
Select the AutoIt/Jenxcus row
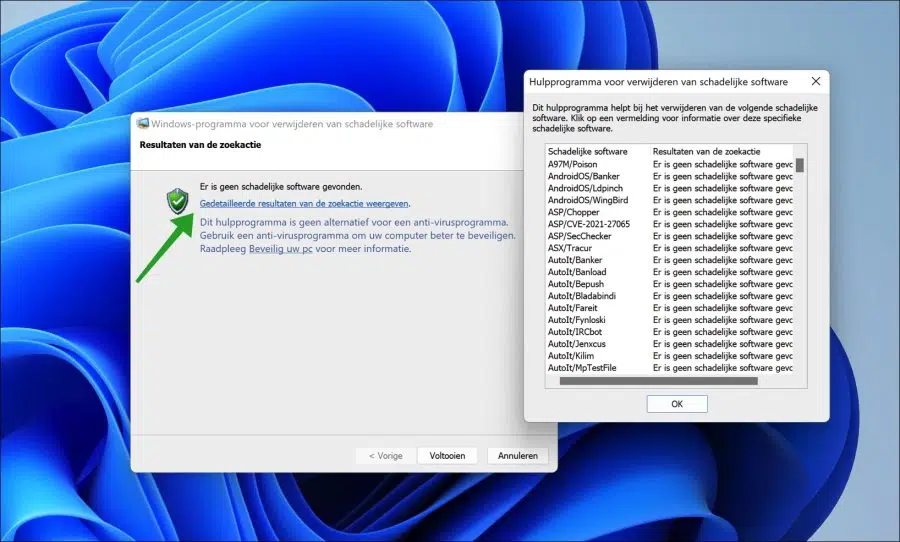pyautogui.click(x=669, y=344)
